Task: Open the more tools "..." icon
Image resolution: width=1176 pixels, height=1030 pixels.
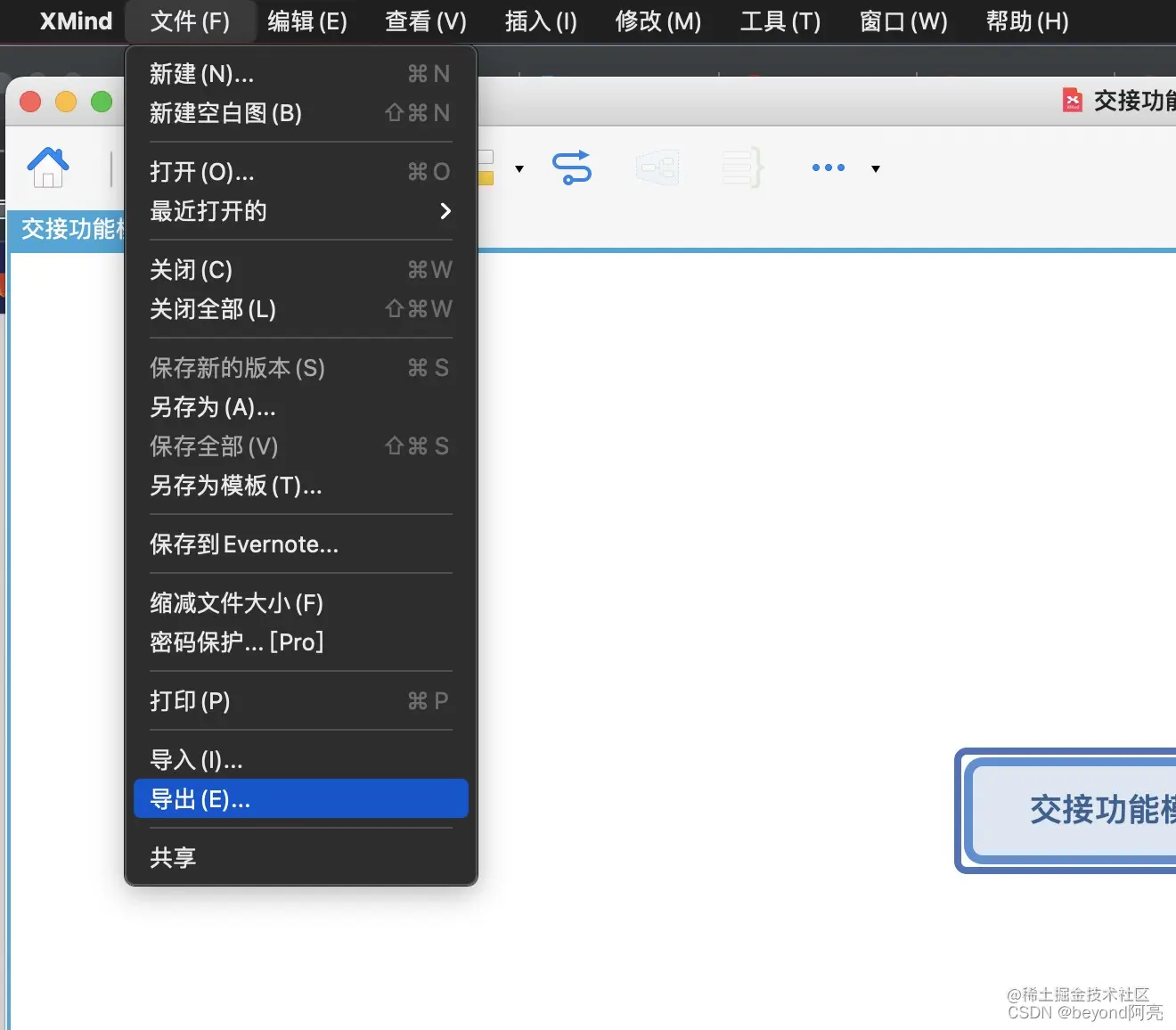Action: tap(827, 168)
